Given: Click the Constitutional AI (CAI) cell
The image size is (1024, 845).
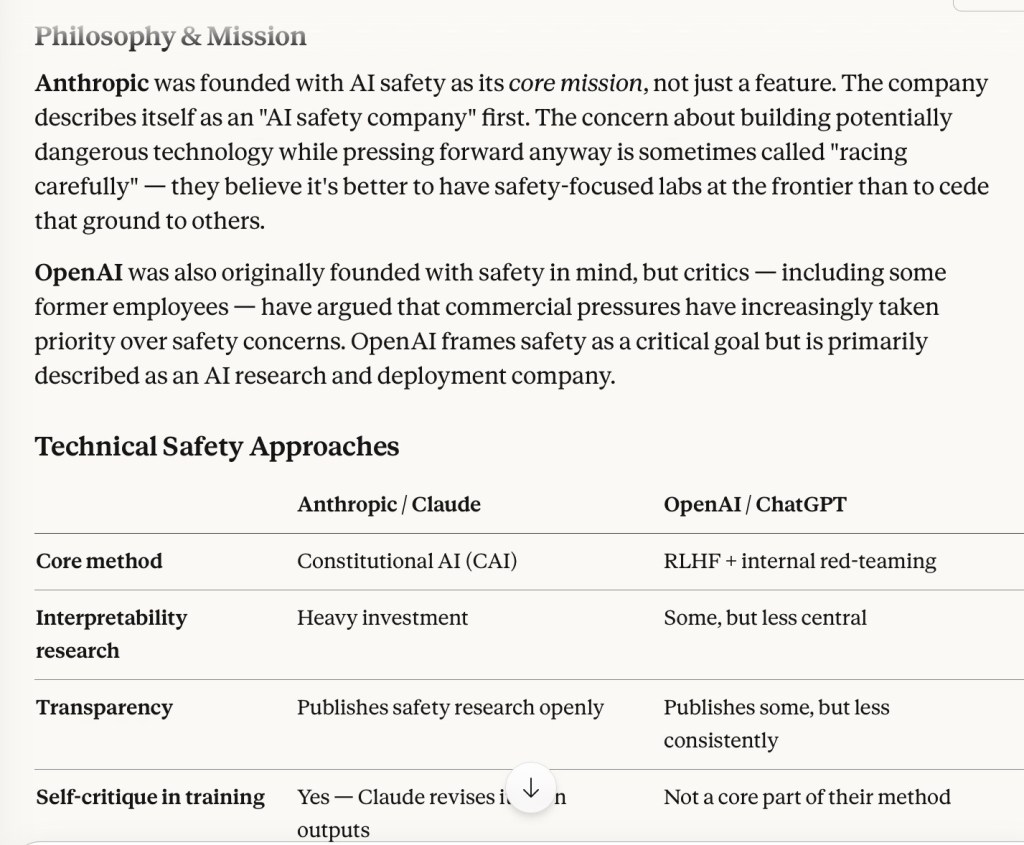Looking at the screenshot, I should click(407, 561).
